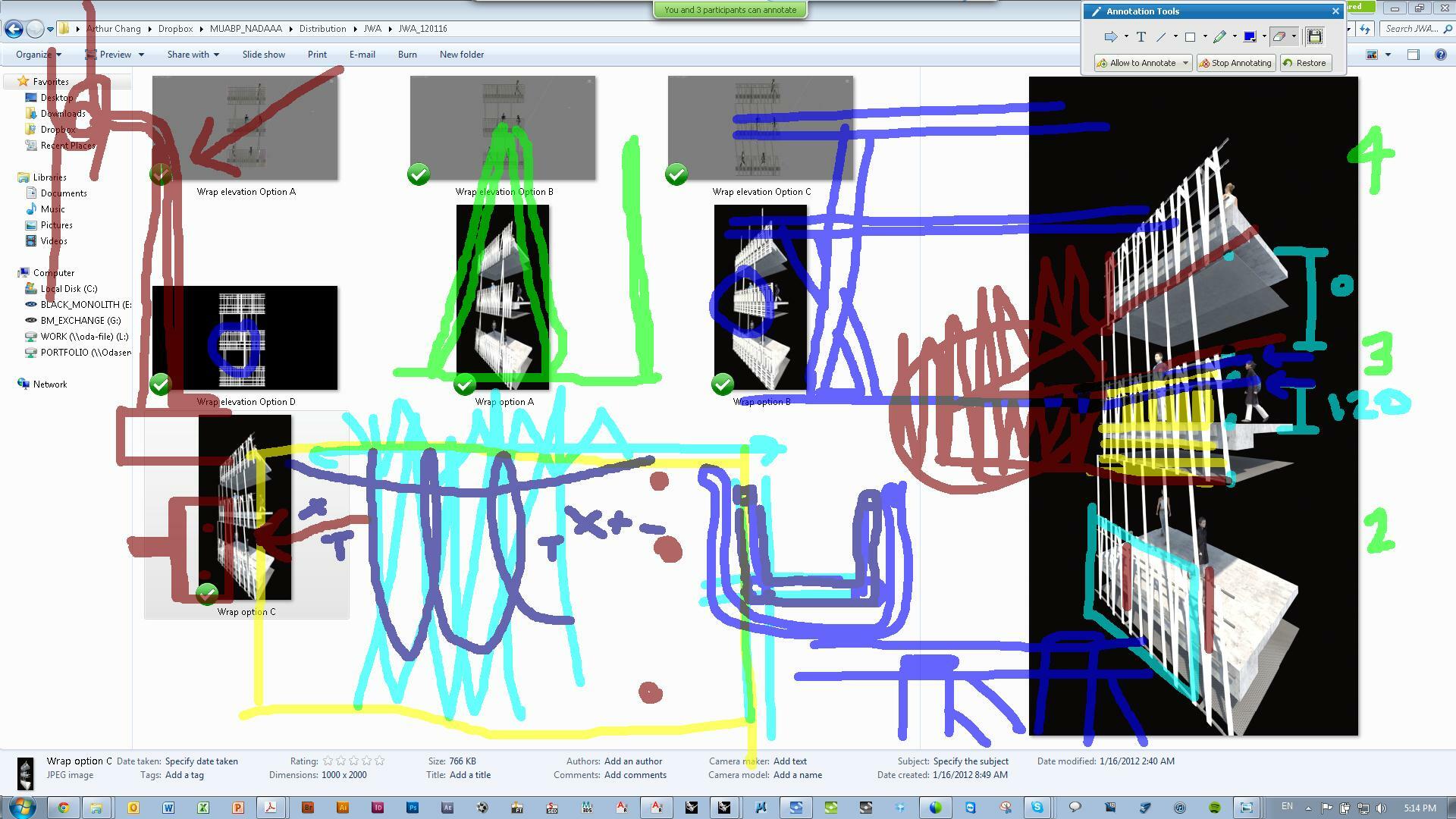Open Share with menu
1456x819 pixels.
(x=193, y=55)
